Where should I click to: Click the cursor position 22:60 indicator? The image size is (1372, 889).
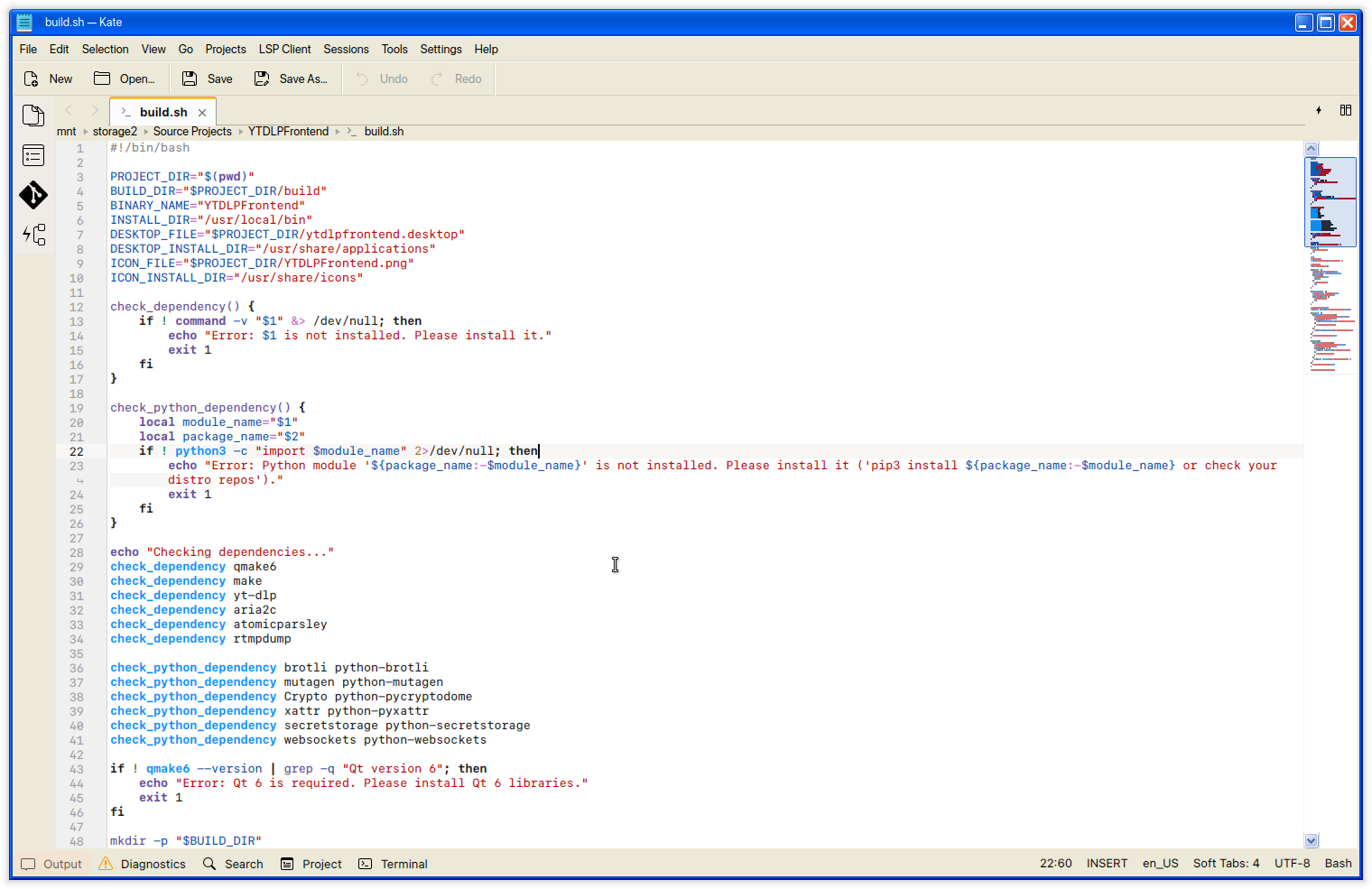(x=1056, y=864)
